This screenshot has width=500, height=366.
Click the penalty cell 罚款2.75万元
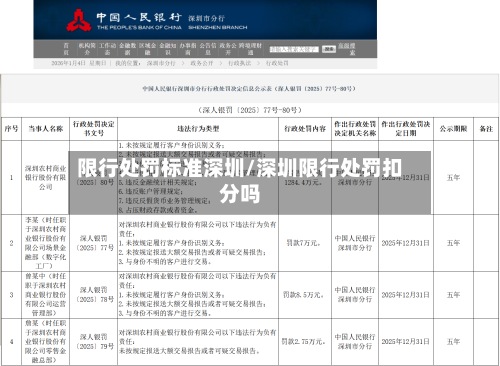(304, 342)
